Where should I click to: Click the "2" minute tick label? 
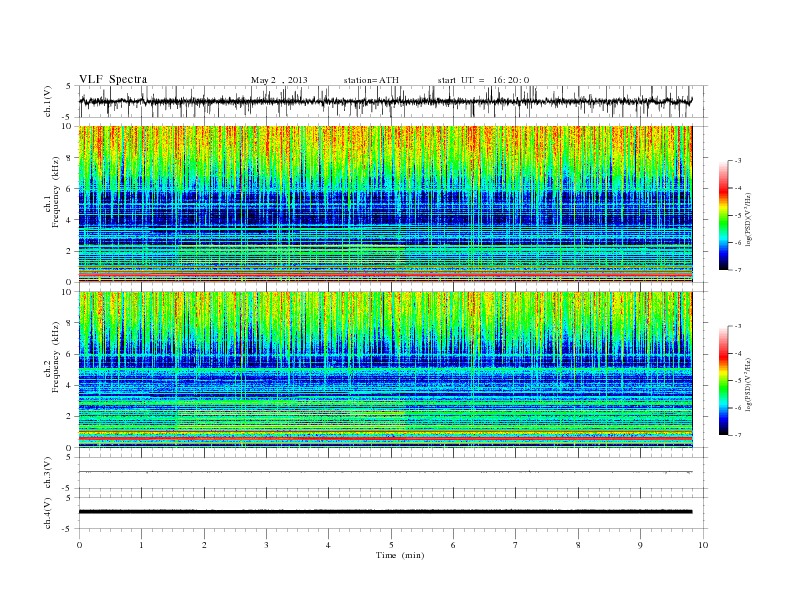[x=204, y=545]
